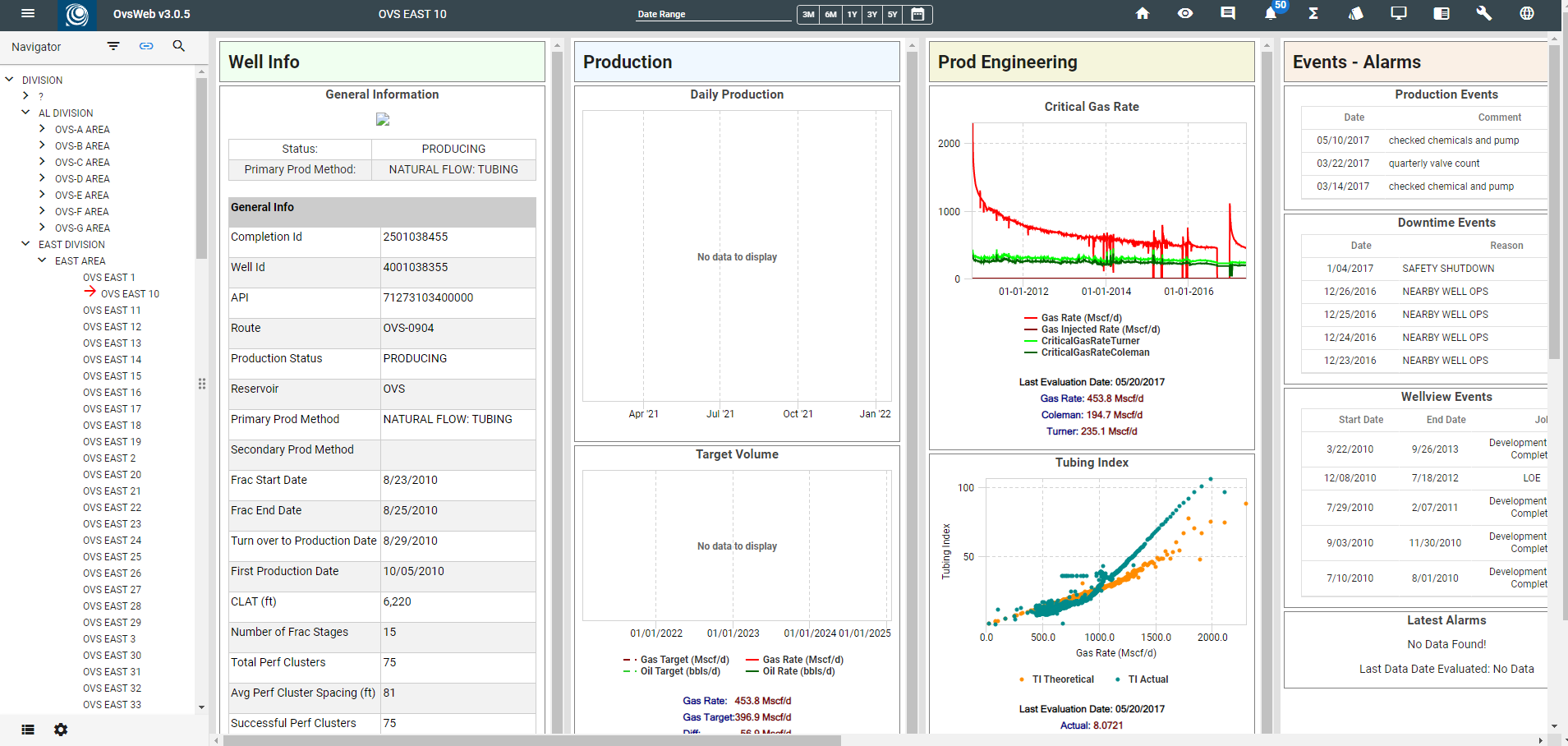The image size is (1568, 746).
Task: Open navigator settings gear icon
Action: [x=61, y=730]
